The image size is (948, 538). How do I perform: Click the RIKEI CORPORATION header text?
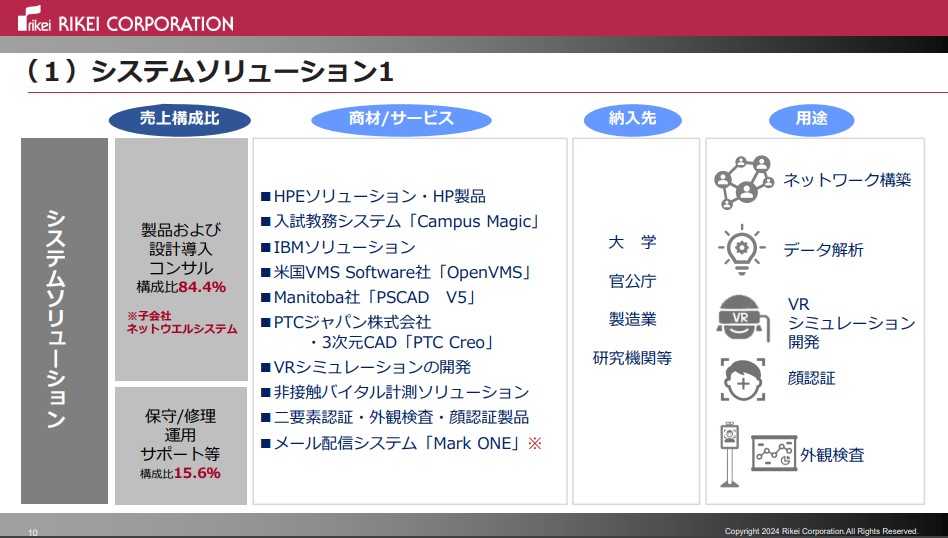tap(146, 24)
